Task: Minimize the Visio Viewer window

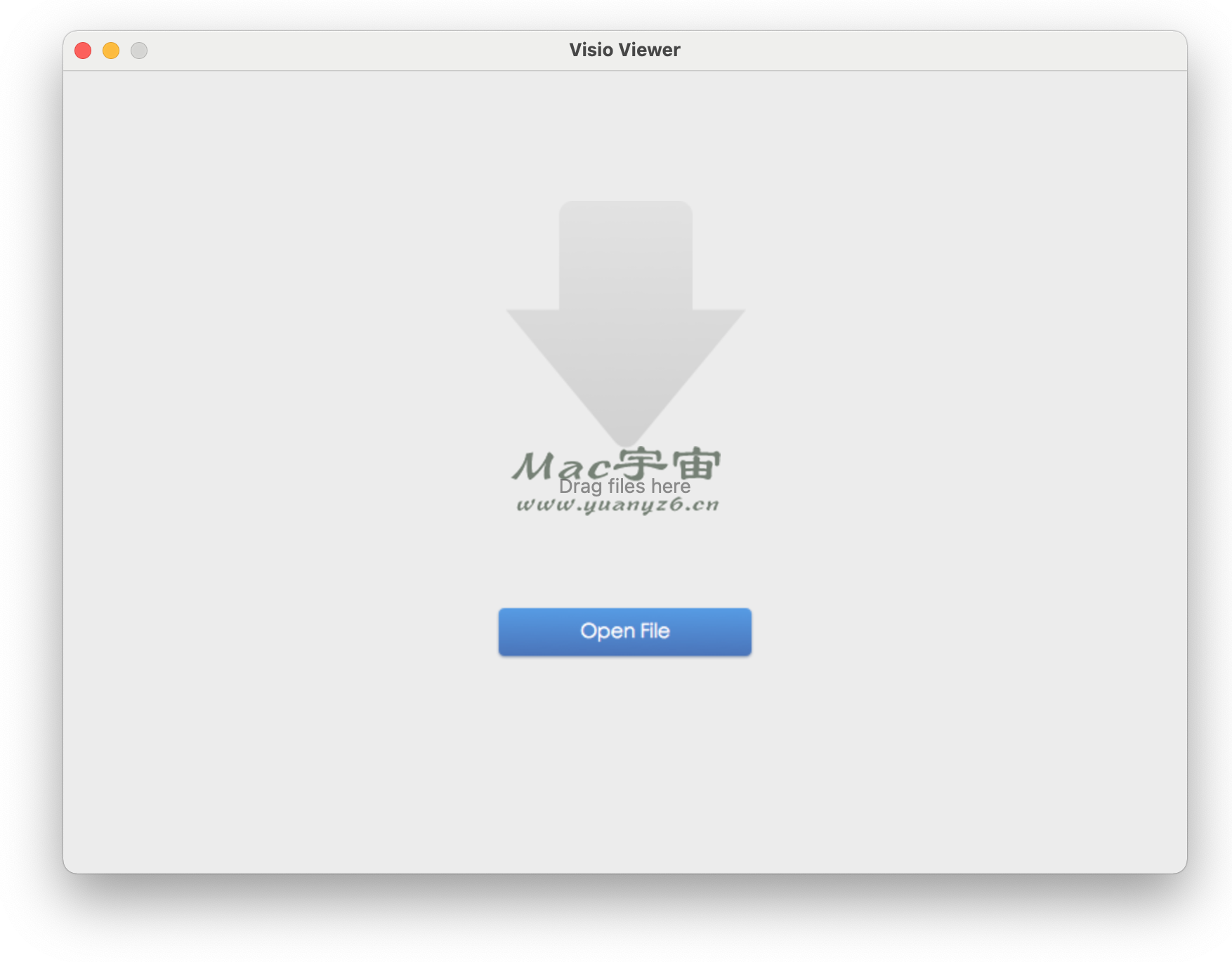Action: (x=110, y=50)
